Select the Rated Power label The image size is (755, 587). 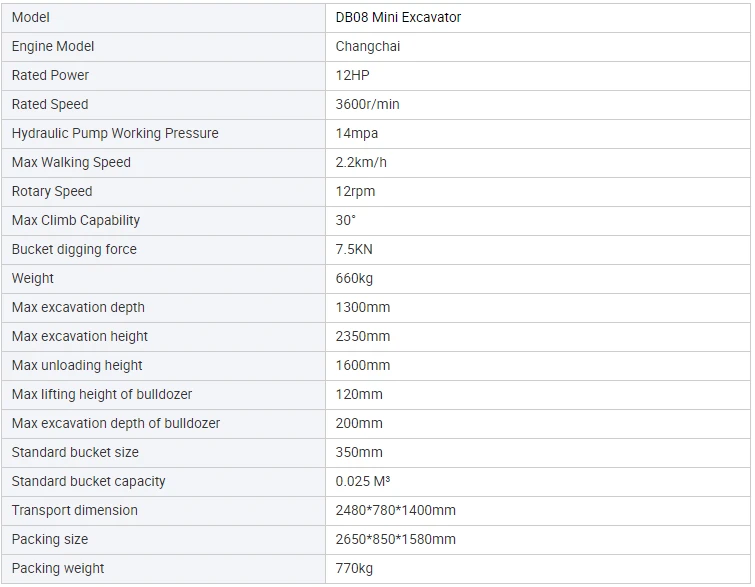pyautogui.click(x=50, y=76)
